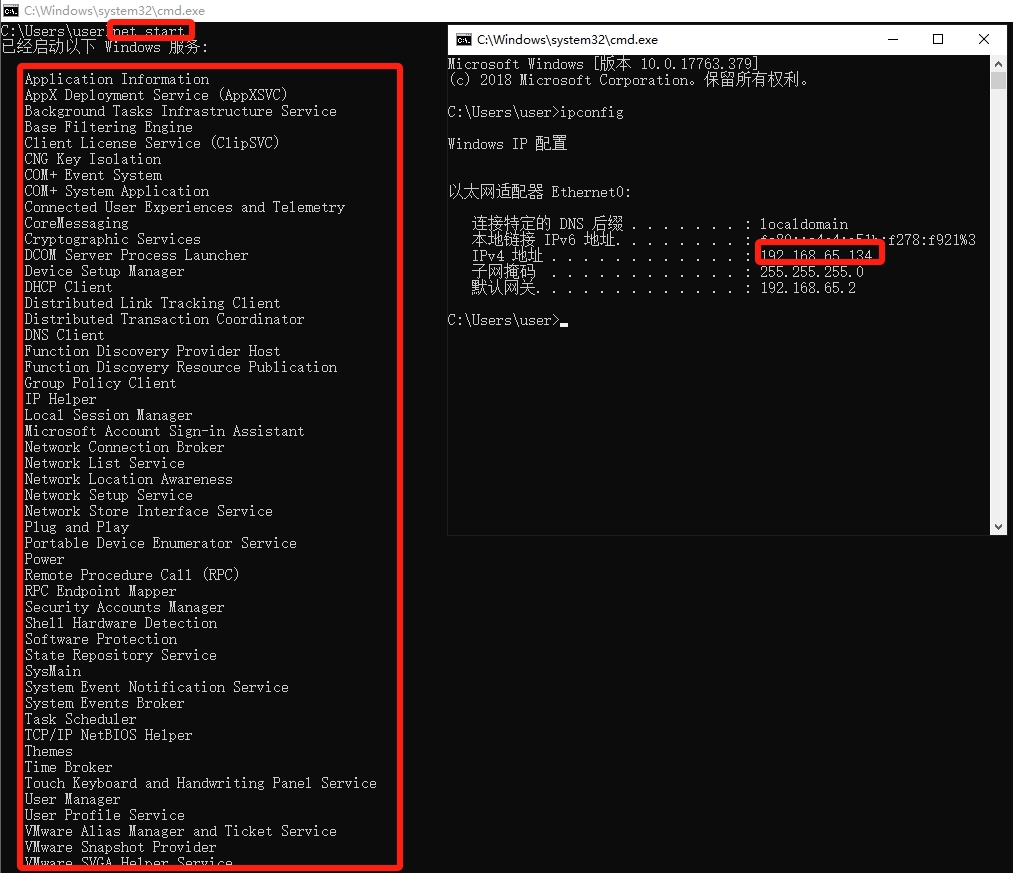This screenshot has height=873, width=1013.
Task: Click the scrollbar down arrow in ipconfig window
Action: pos(998,527)
